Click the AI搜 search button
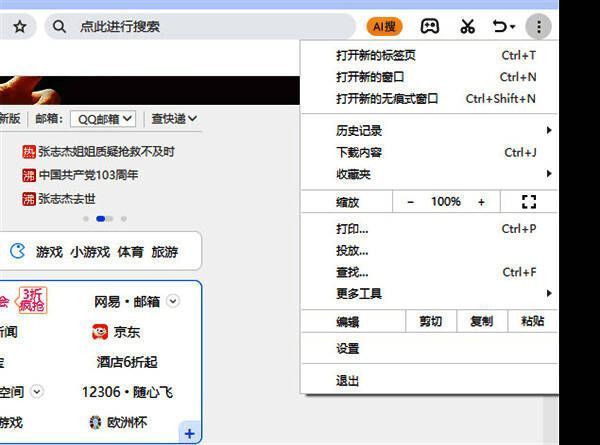 click(384, 27)
